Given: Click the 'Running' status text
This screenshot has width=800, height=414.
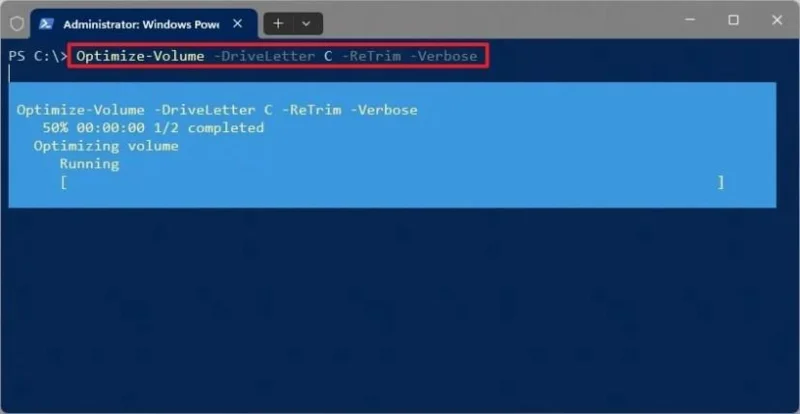Looking at the screenshot, I should tap(89, 164).
